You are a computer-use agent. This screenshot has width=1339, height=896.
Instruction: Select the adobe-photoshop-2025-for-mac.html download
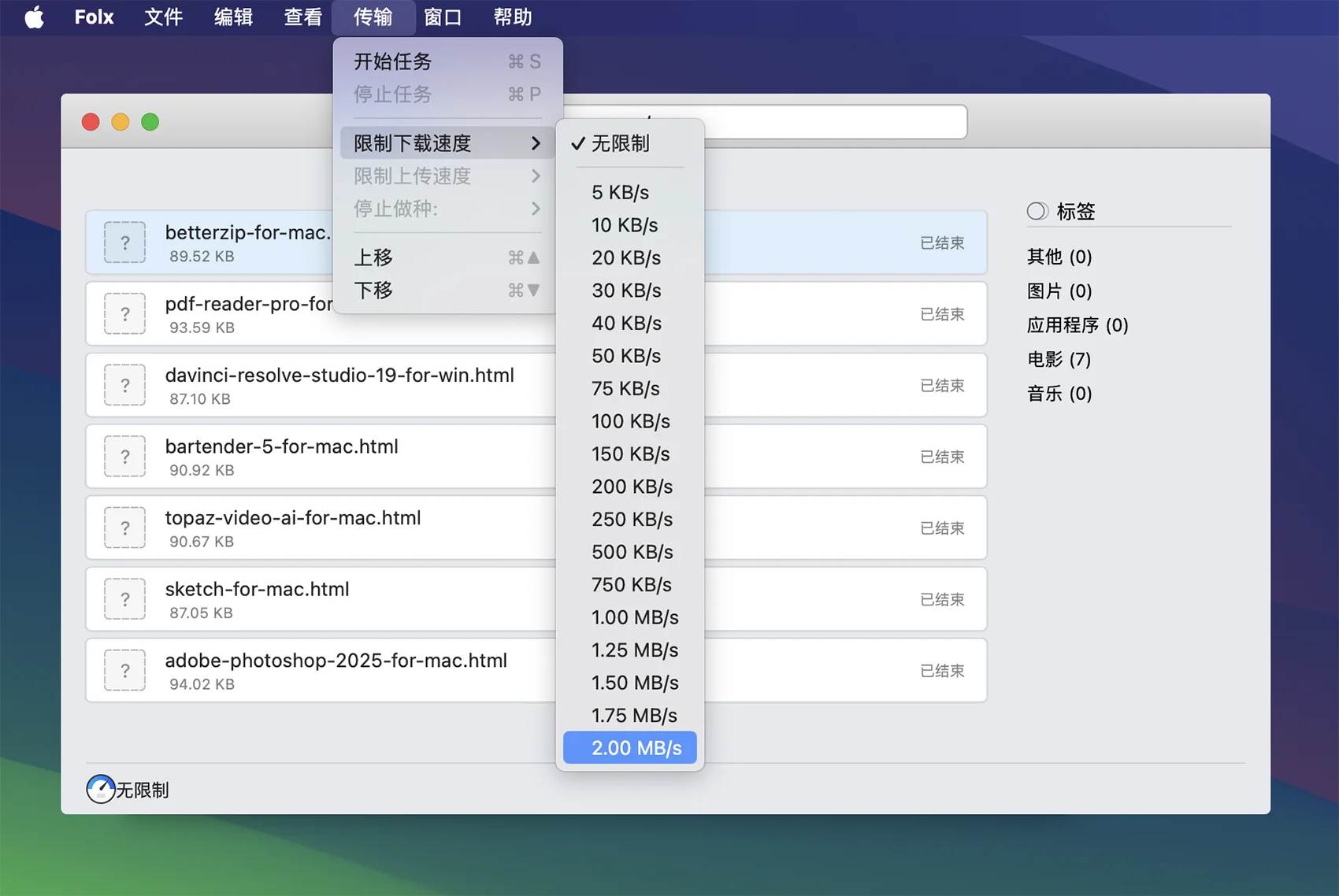click(x=536, y=670)
